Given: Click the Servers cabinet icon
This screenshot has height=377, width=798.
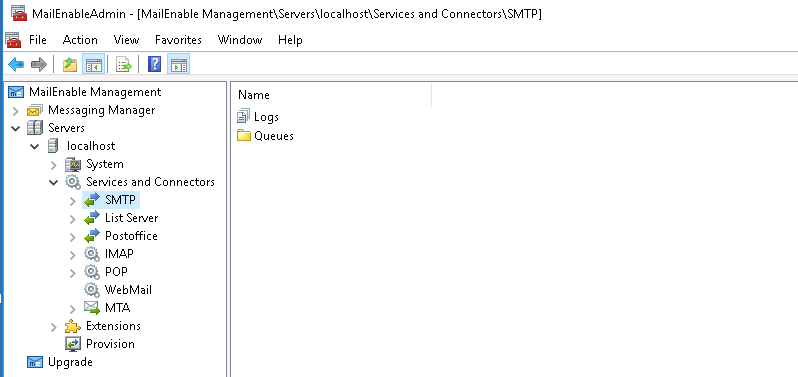Looking at the screenshot, I should pyautogui.click(x=35, y=128).
